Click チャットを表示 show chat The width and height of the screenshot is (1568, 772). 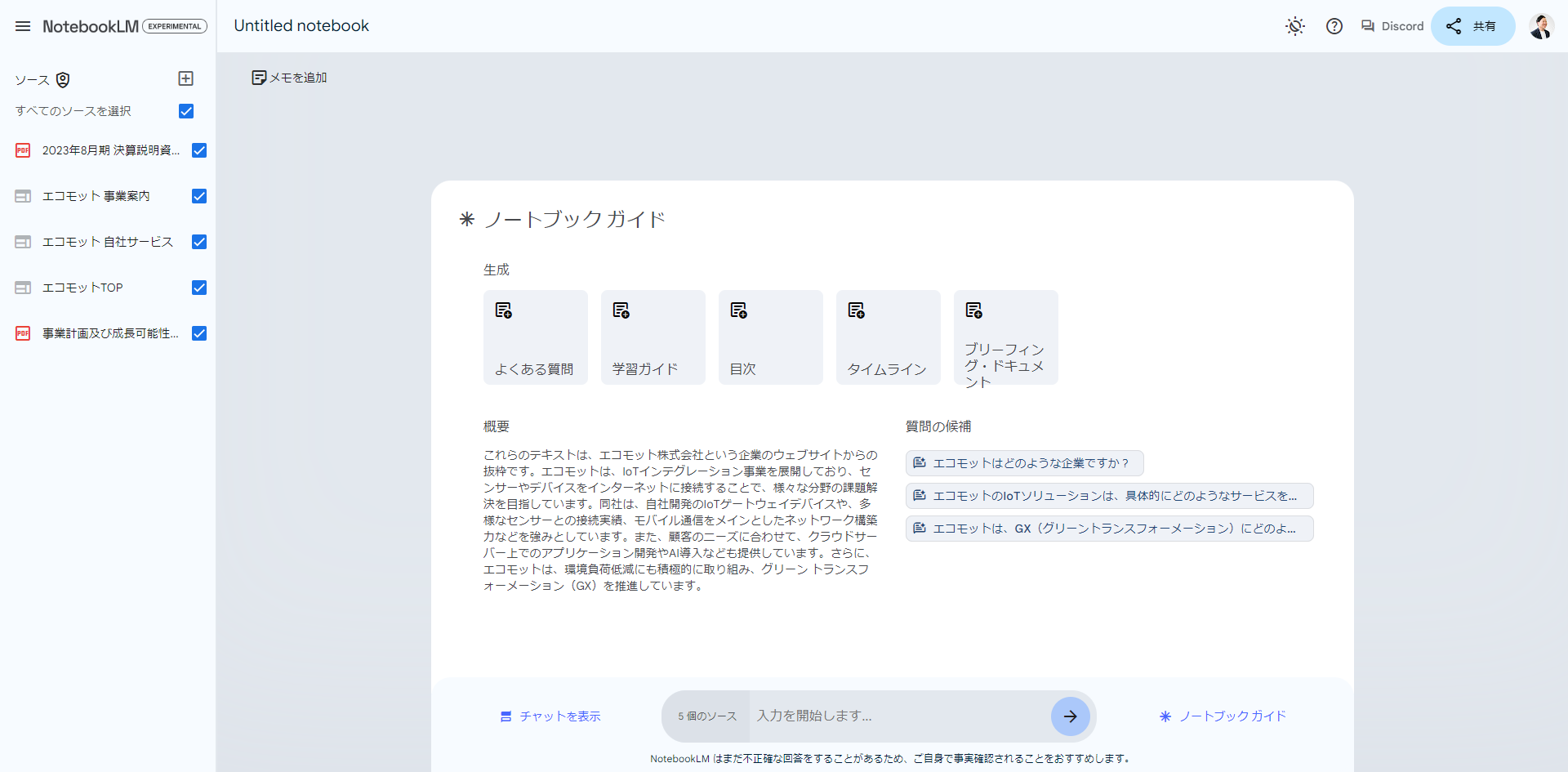pos(550,716)
